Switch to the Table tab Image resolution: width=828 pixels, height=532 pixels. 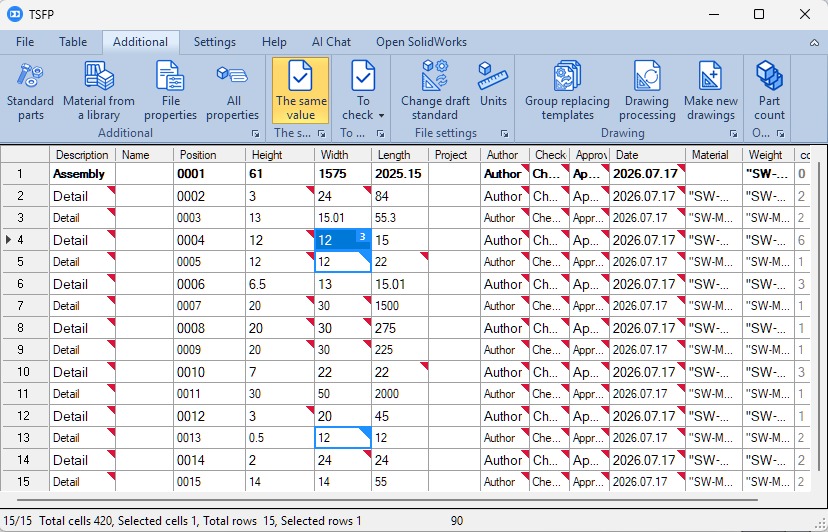(x=73, y=42)
